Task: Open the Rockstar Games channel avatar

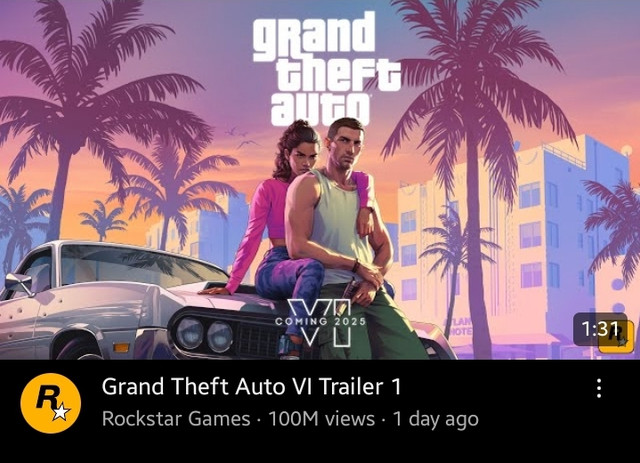Action: (51, 403)
